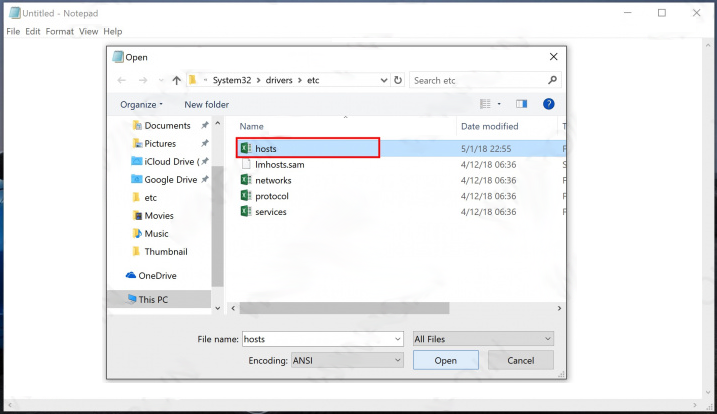Click the Music folder icon

pyautogui.click(x=137, y=233)
